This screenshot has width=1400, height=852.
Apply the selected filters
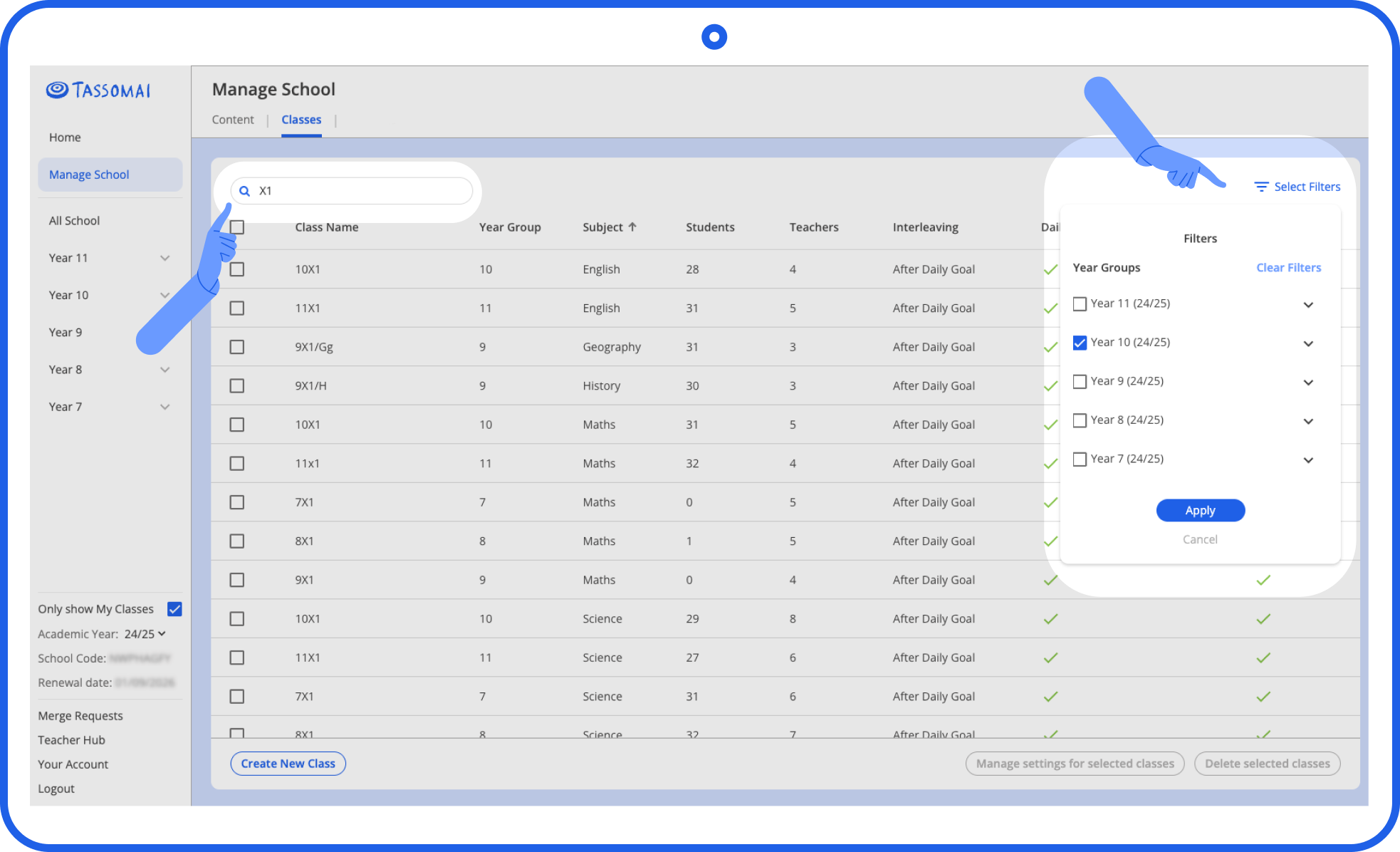1200,510
